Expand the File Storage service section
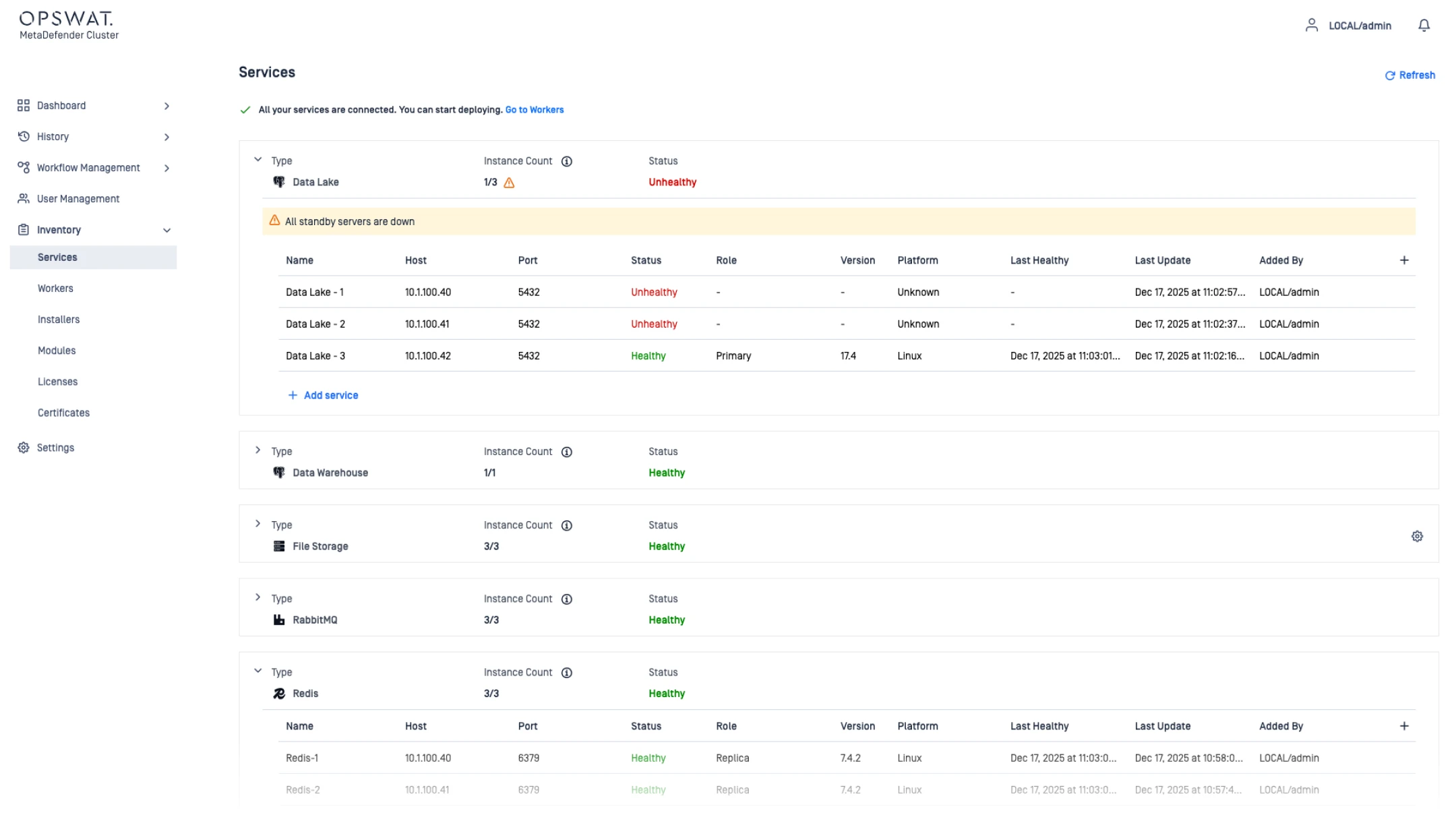 pos(257,524)
